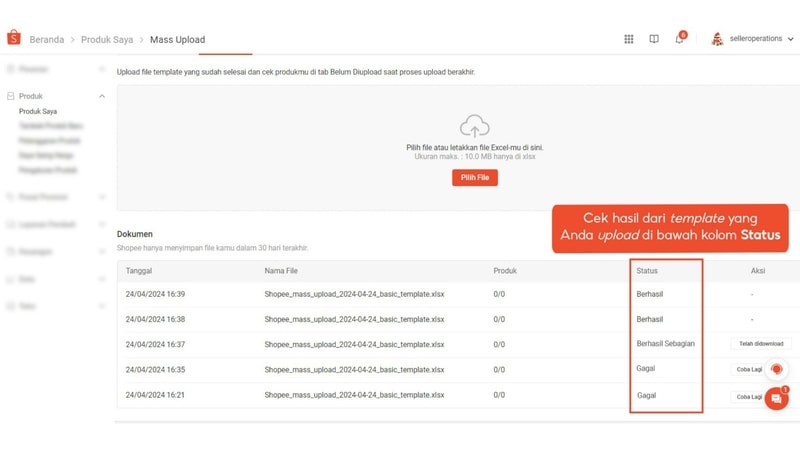Image resolution: width=800 pixels, height=450 pixels.
Task: Click the Pilih File button
Action: 474,178
